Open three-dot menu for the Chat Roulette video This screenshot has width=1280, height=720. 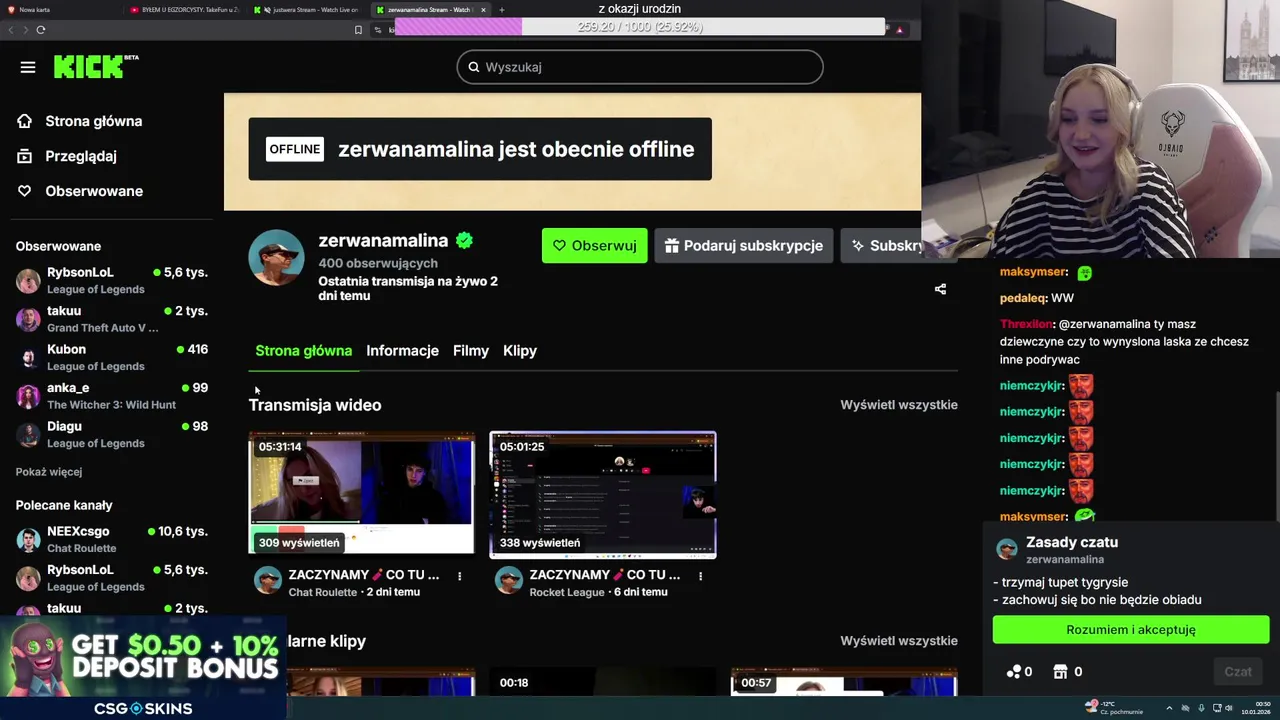(x=459, y=576)
